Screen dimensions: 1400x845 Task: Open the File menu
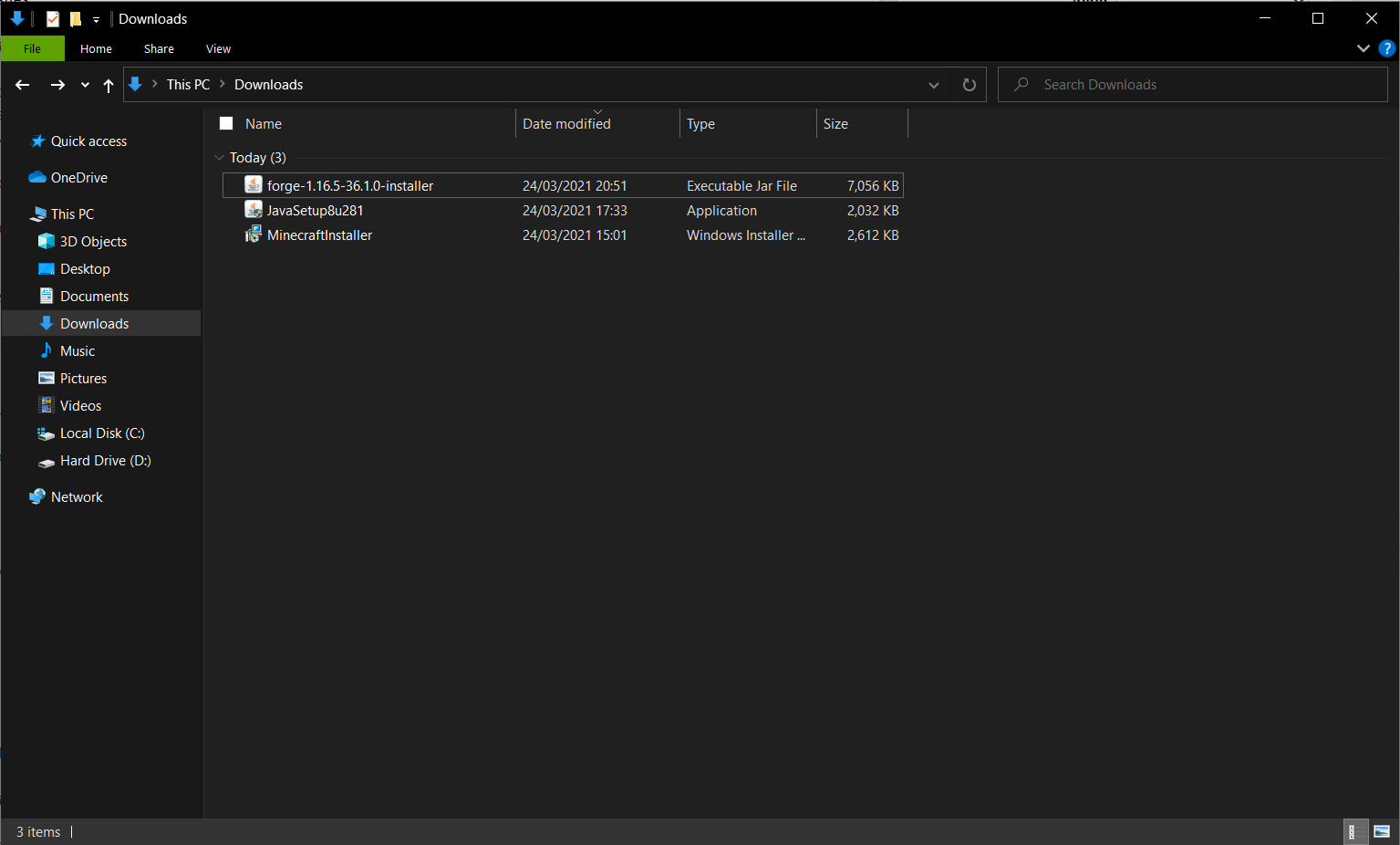tap(33, 48)
